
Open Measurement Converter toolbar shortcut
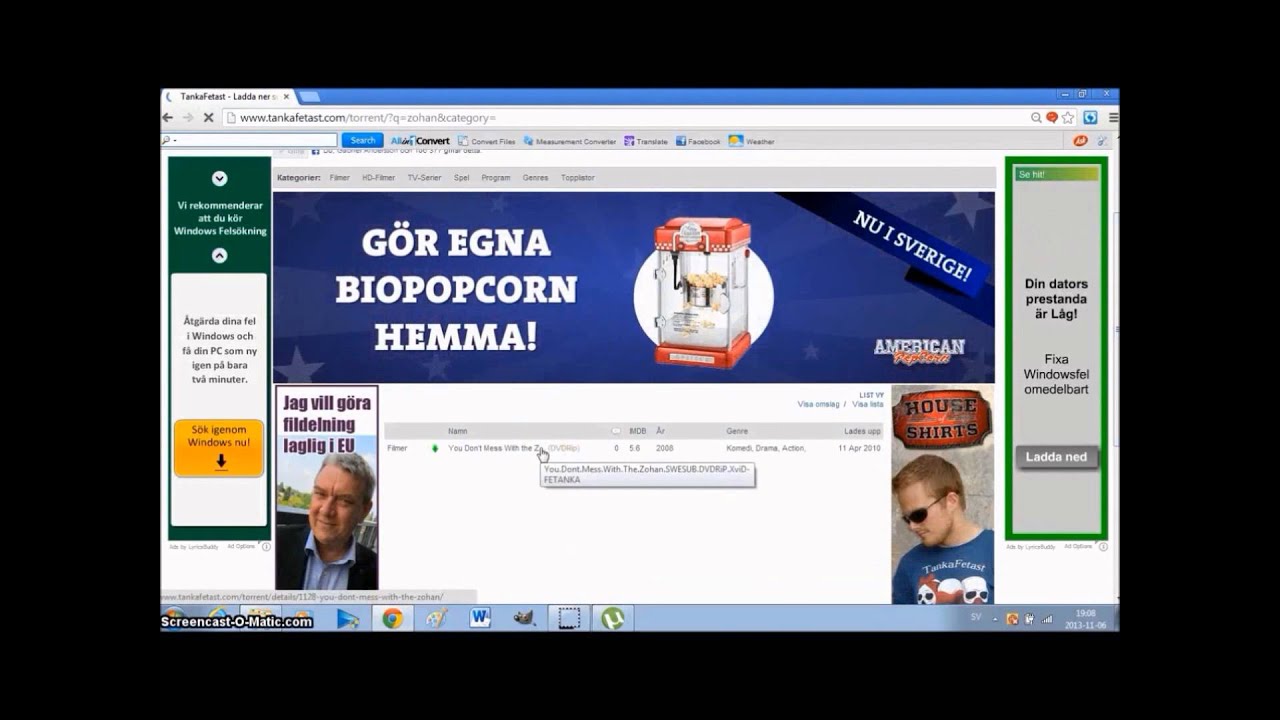tap(570, 141)
